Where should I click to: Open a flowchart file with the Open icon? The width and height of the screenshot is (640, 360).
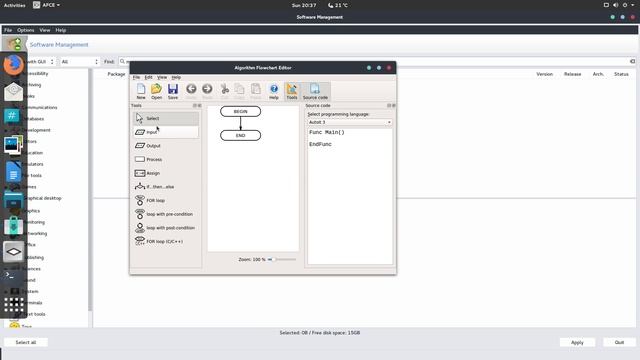pos(156,91)
